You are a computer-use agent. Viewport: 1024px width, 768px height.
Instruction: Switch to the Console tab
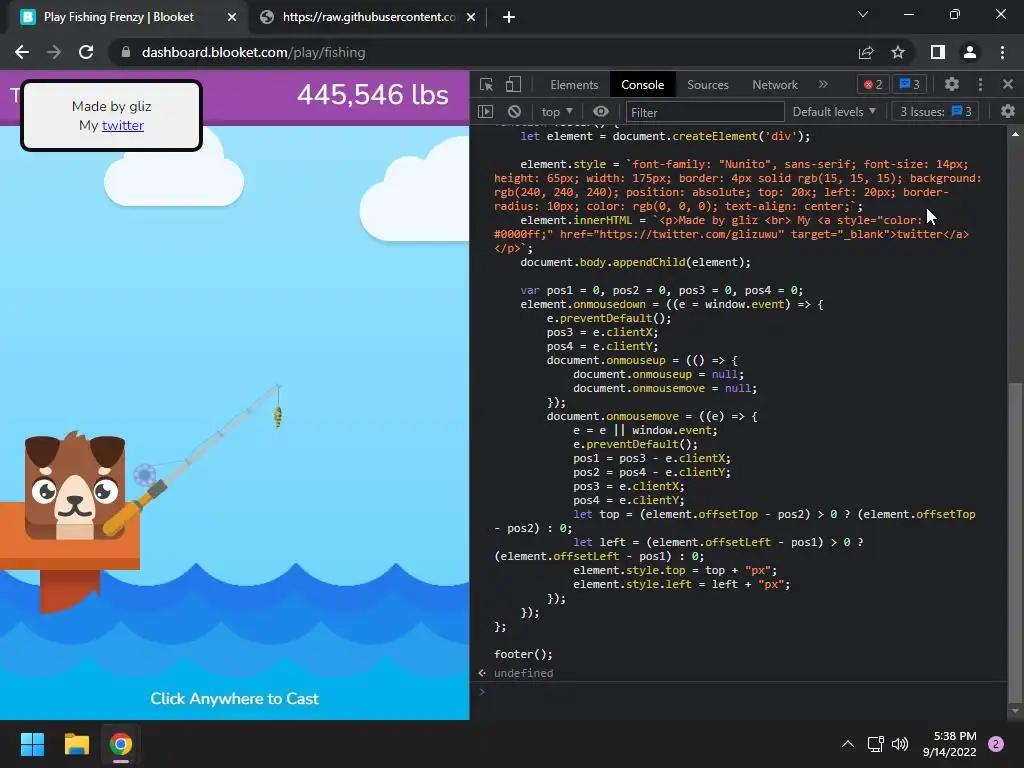click(643, 85)
